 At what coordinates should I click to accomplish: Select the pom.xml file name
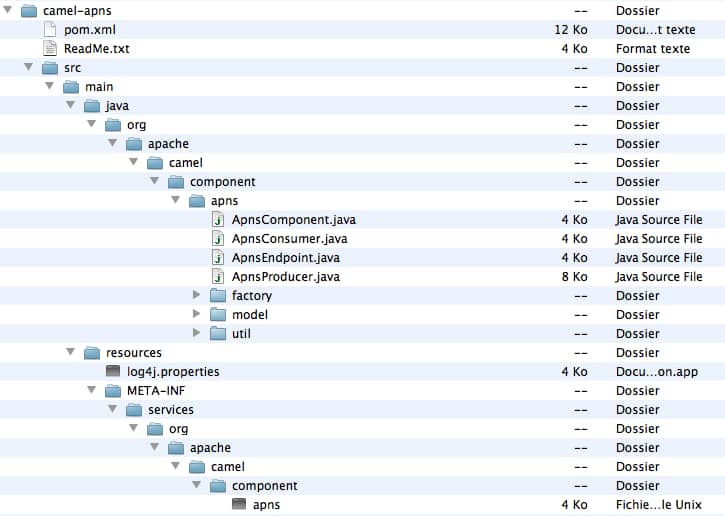[90, 30]
